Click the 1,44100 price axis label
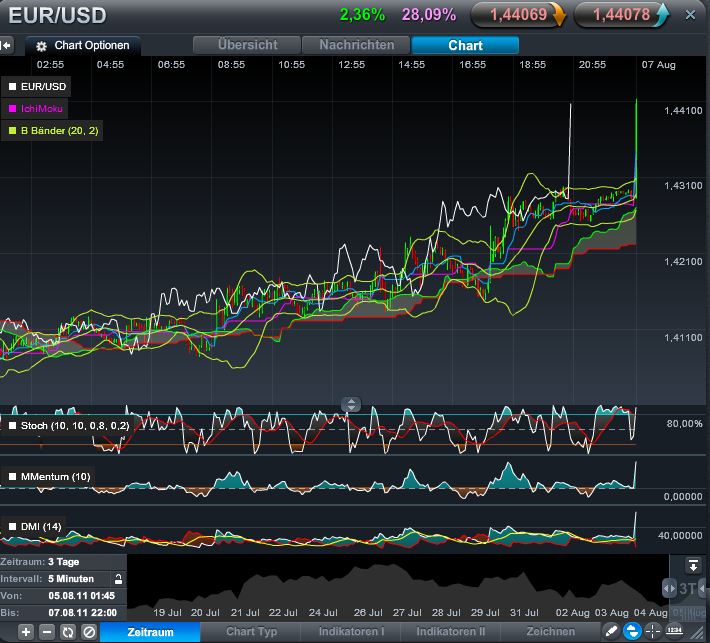Image resolution: width=710 pixels, height=643 pixels. pos(683,111)
